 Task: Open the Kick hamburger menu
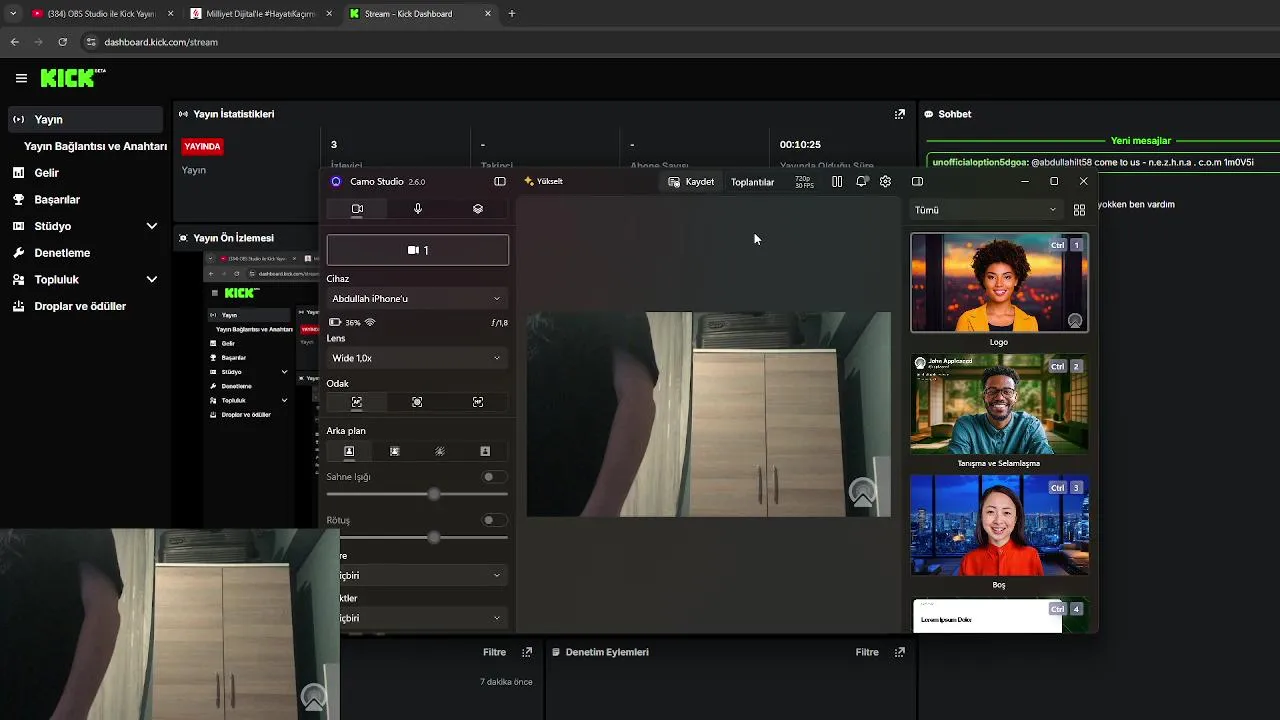tap(21, 78)
